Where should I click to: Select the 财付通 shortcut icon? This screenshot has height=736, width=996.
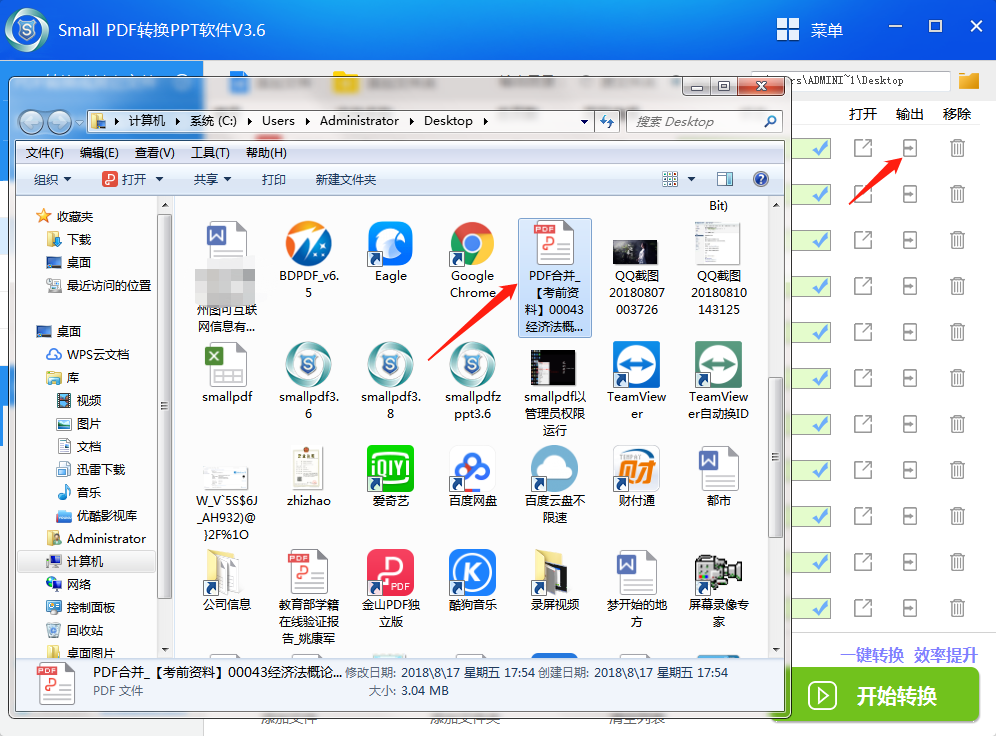point(636,476)
